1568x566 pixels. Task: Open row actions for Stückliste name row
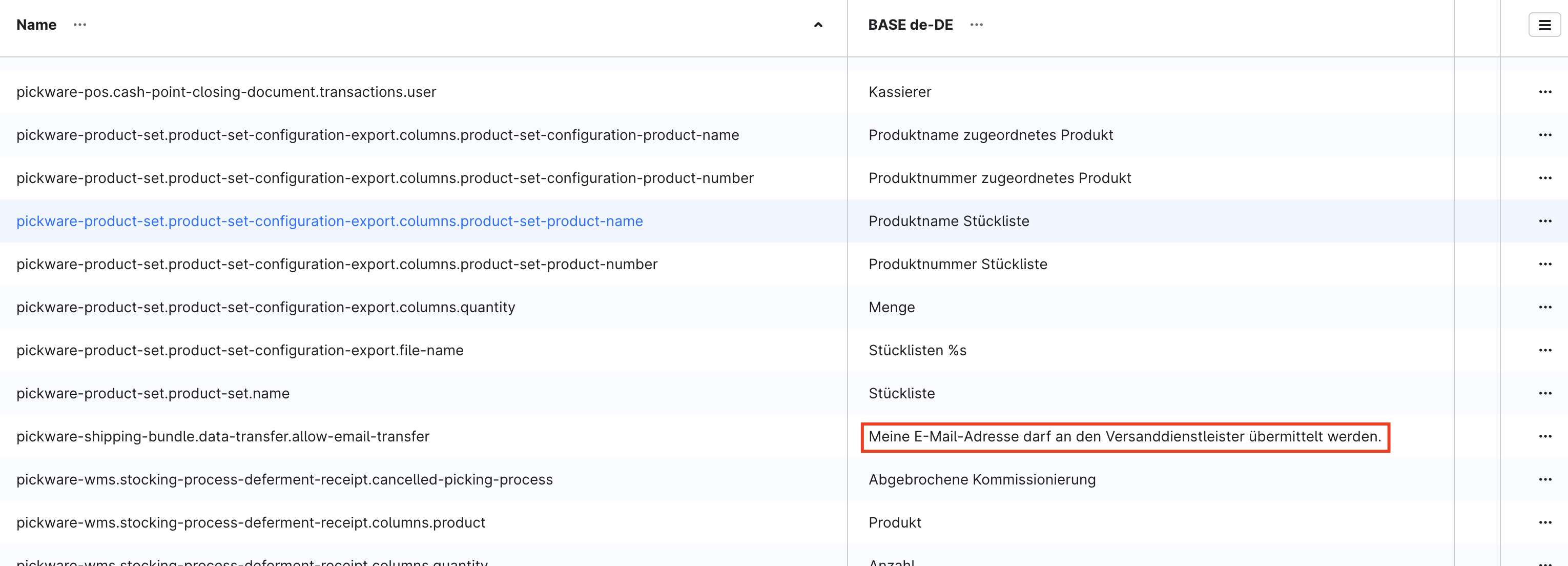[x=1545, y=394]
